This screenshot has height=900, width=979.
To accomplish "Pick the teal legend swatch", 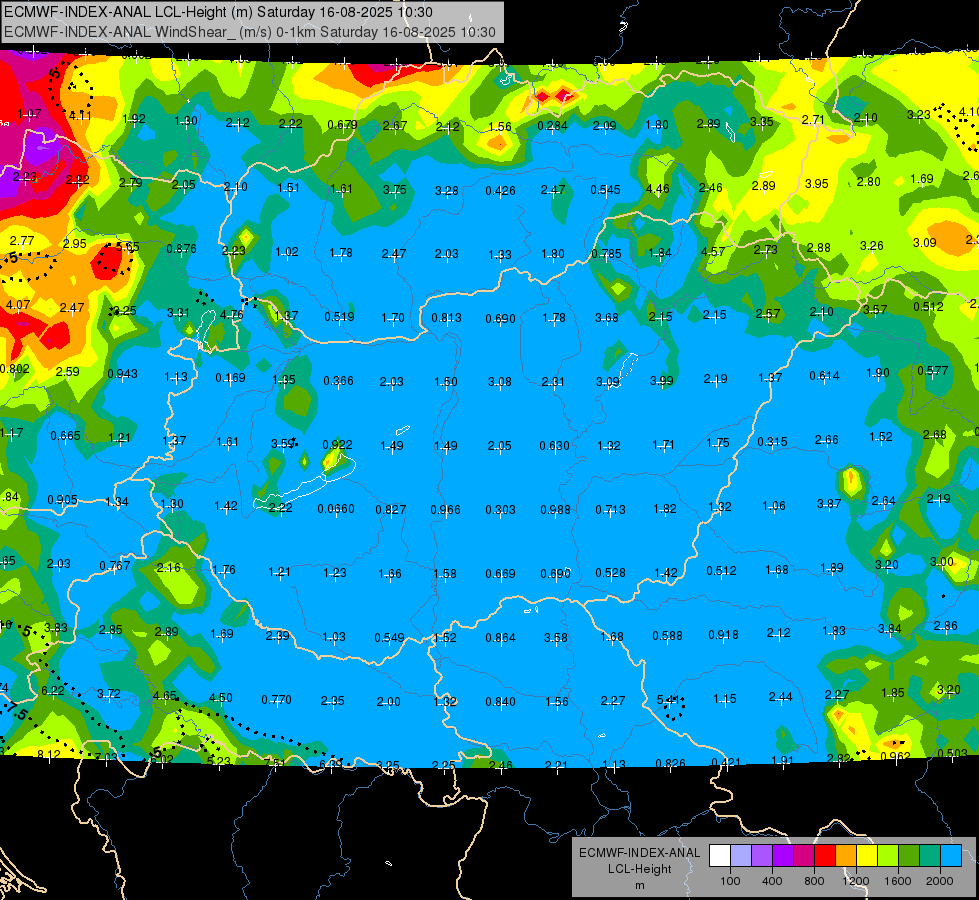I will point(930,855).
